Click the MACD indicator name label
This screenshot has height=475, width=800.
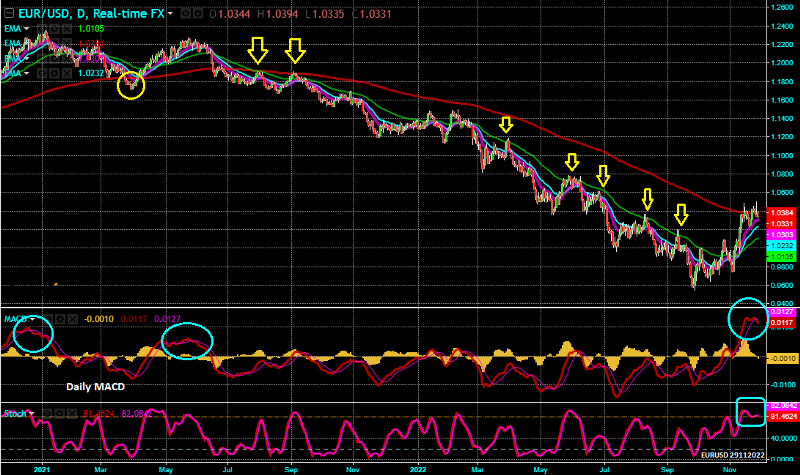coord(15,319)
